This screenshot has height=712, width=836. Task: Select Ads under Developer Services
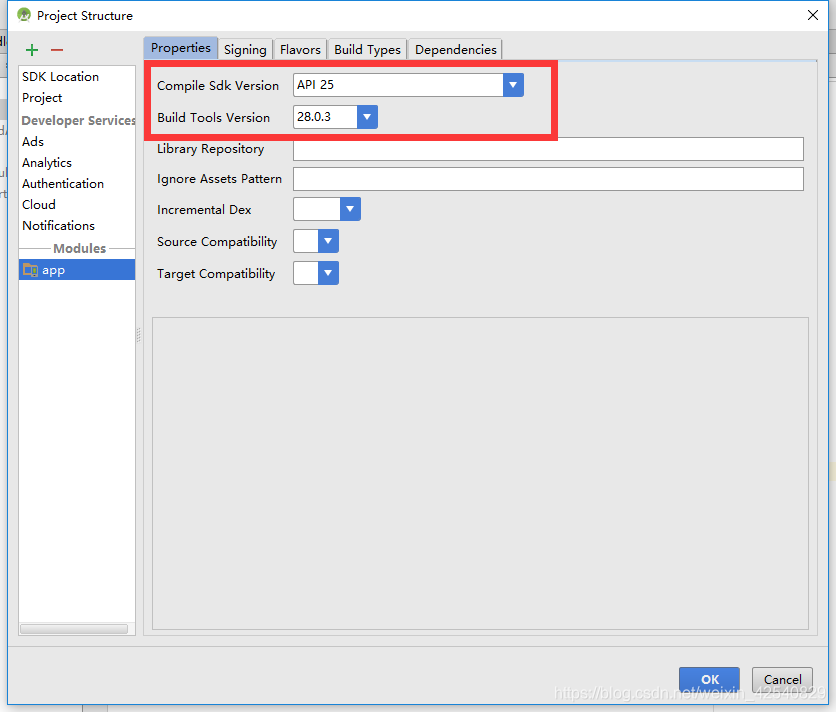click(77, 141)
